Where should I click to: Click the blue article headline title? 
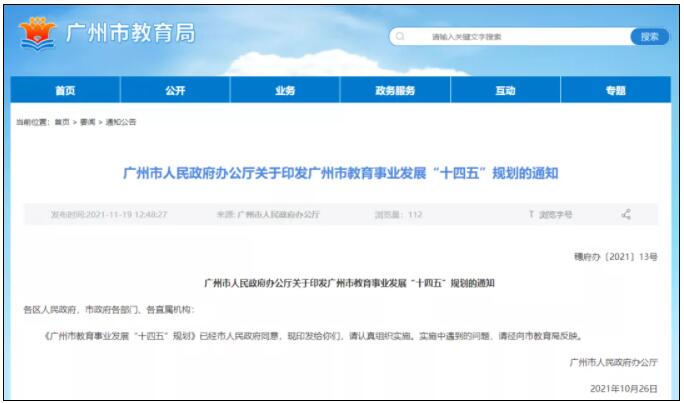[x=341, y=173]
